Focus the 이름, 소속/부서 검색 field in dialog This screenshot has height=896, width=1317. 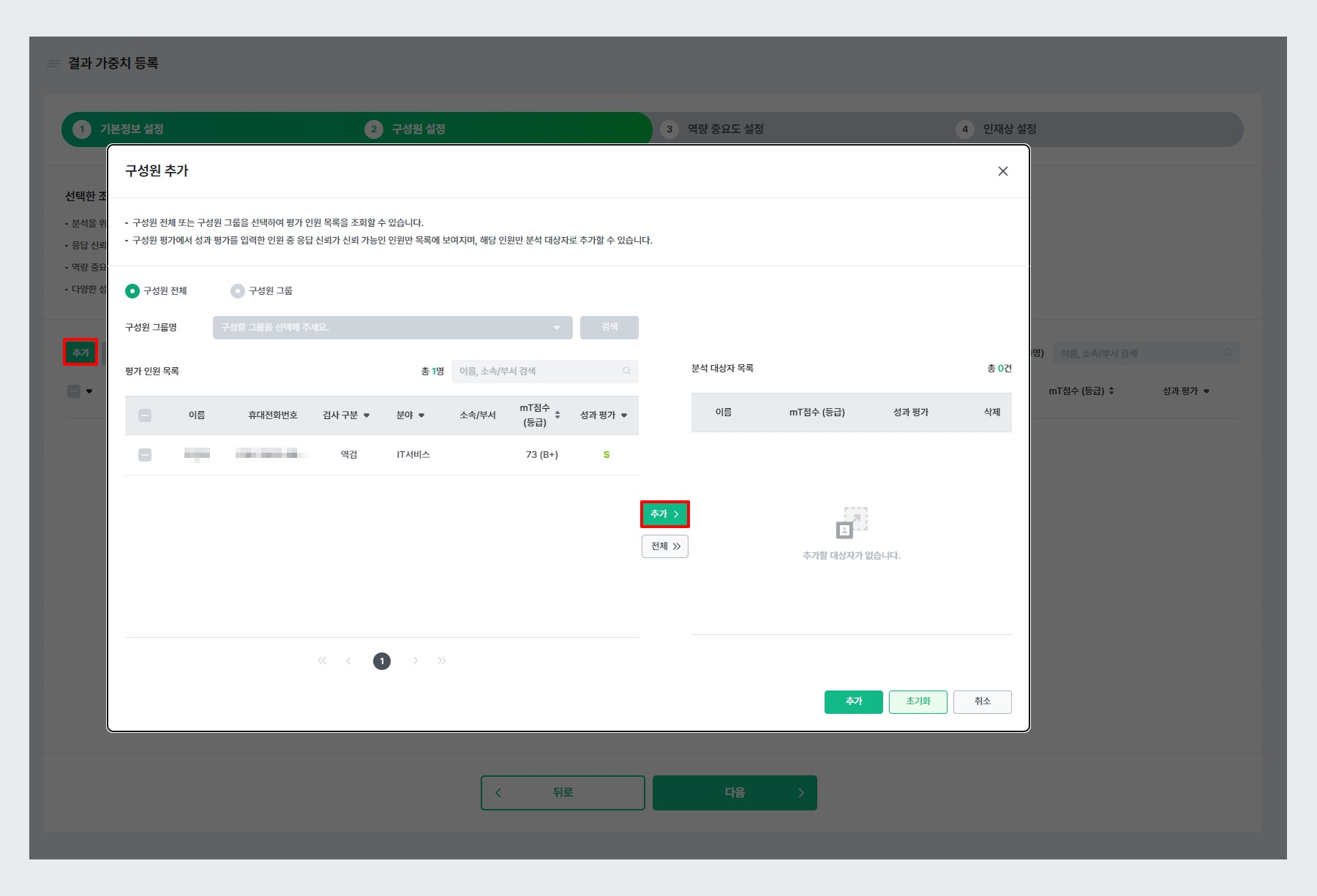coord(544,372)
